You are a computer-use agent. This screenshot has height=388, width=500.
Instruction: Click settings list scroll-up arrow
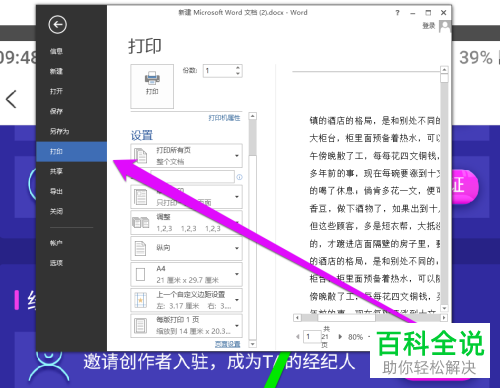point(253,116)
